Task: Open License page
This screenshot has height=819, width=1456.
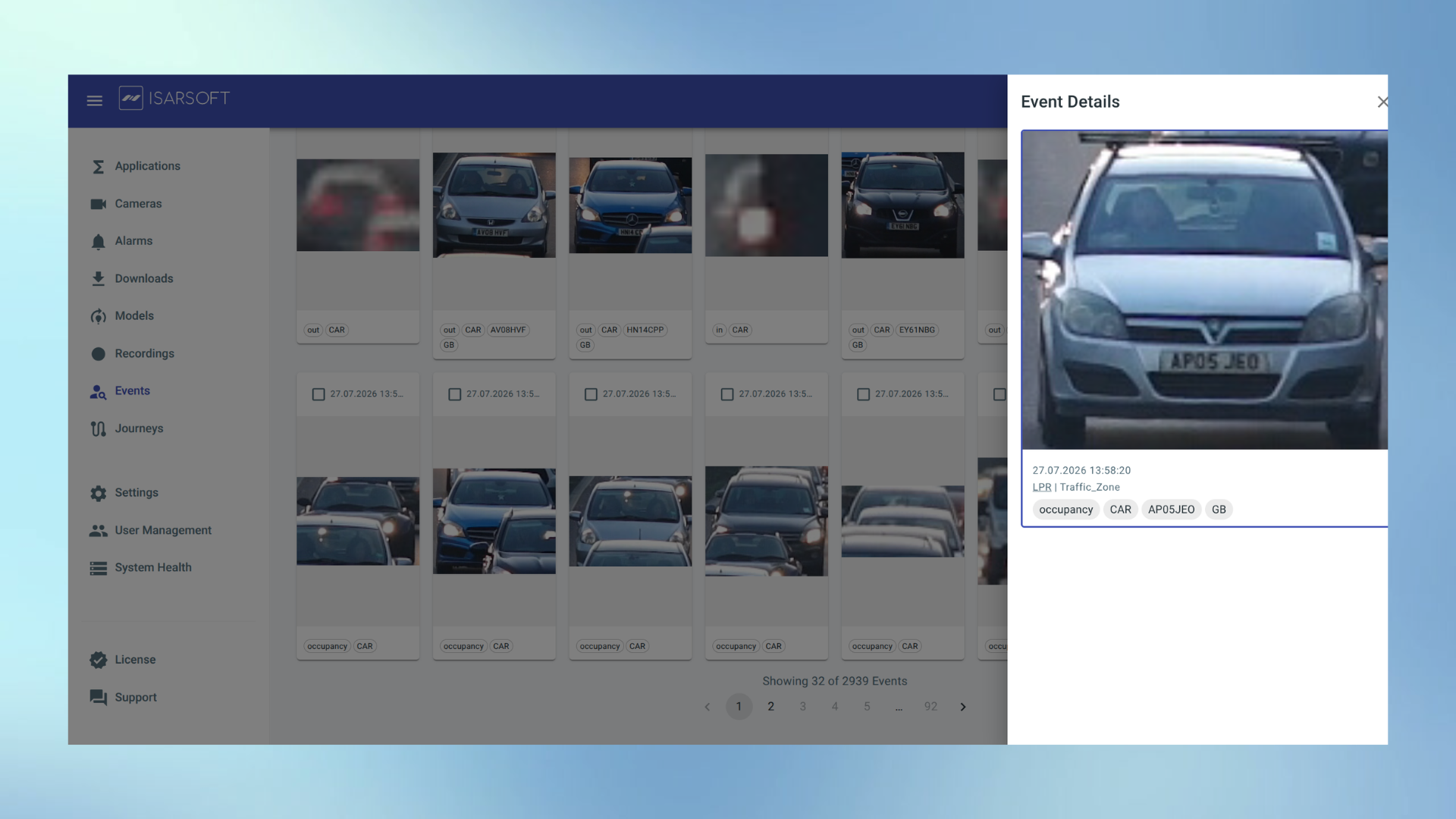Action: [135, 660]
